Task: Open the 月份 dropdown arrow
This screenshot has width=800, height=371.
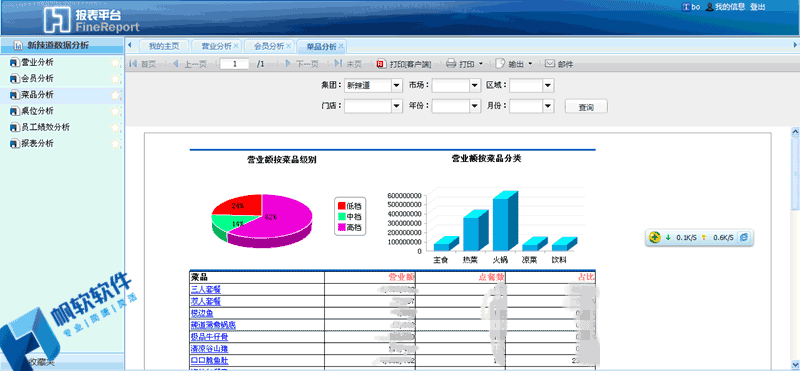Action: 548,106
